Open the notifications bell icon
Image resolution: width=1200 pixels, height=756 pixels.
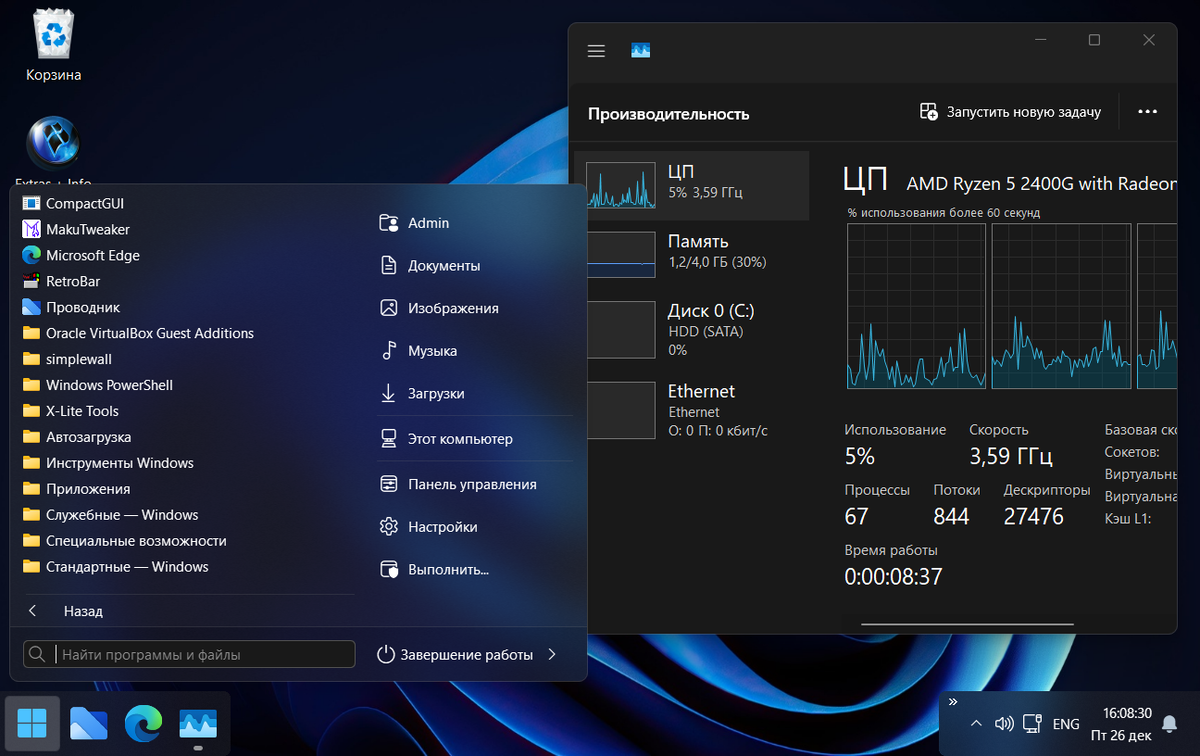click(1169, 724)
